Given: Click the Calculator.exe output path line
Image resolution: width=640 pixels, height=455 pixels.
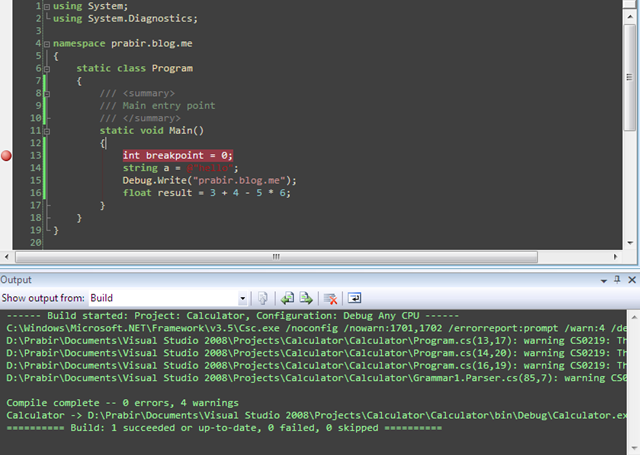Looking at the screenshot, I should tap(316, 415).
